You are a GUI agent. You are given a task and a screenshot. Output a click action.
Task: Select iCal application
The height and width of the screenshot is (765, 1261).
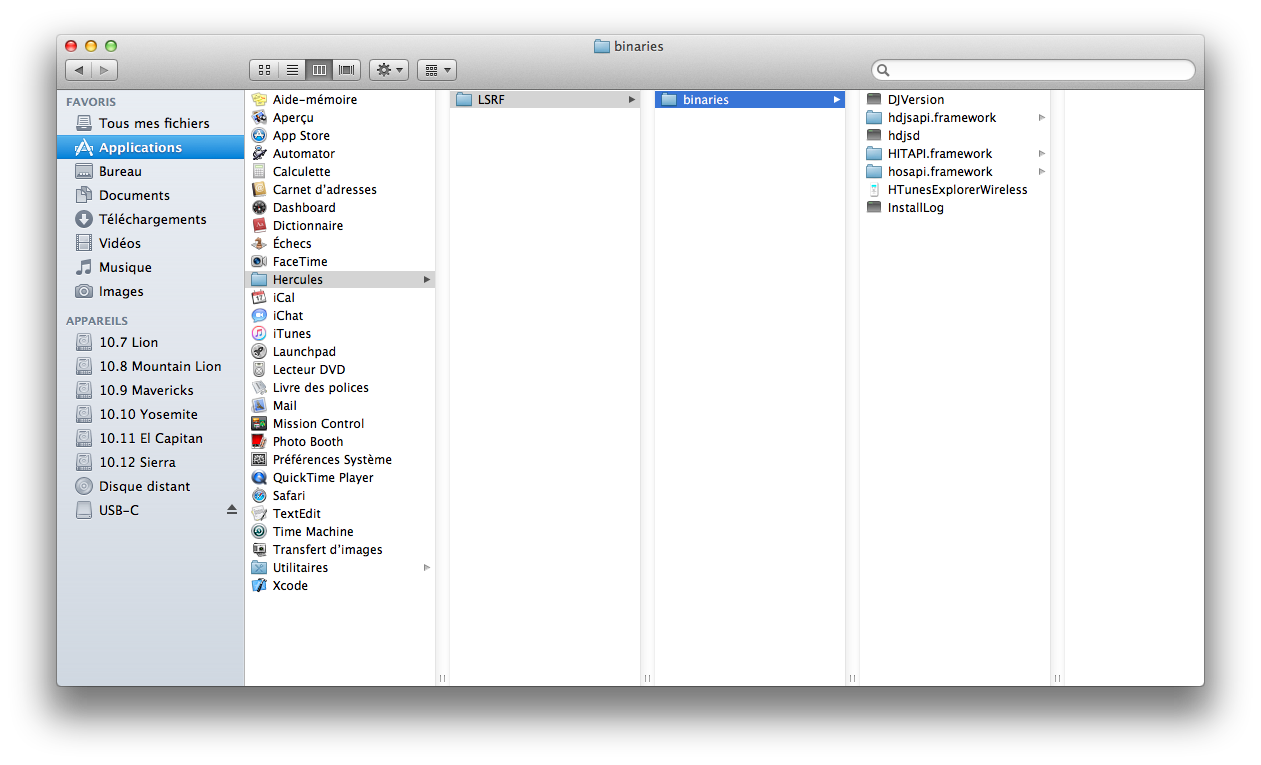341,297
